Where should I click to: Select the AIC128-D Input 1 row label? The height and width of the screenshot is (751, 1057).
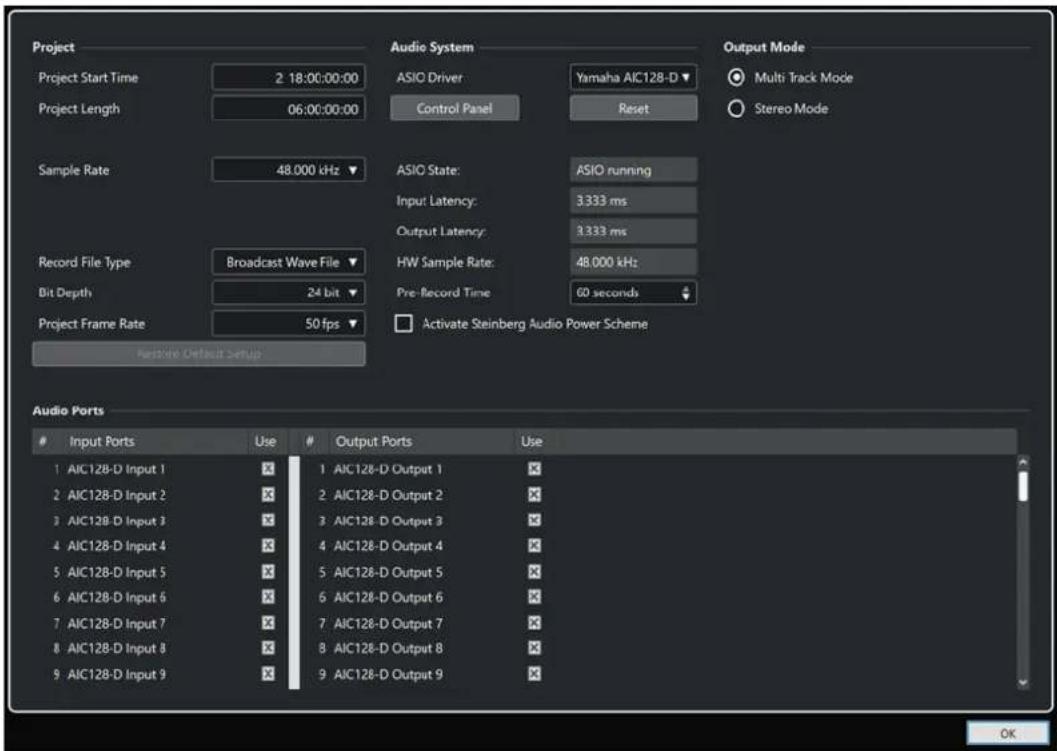116,469
